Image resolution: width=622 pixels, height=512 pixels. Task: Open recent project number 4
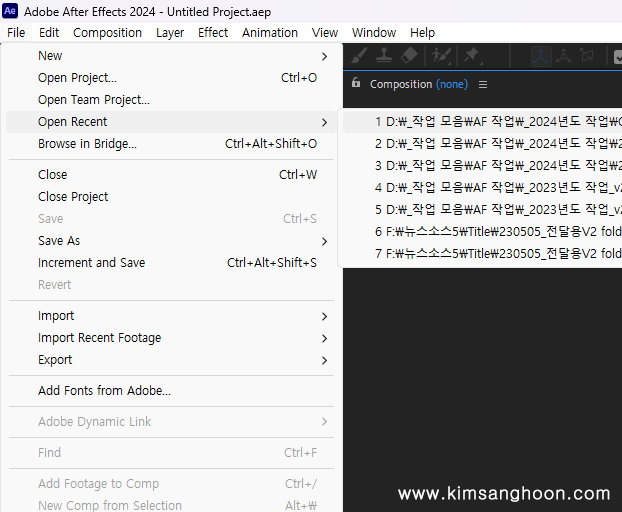[x=482, y=188]
